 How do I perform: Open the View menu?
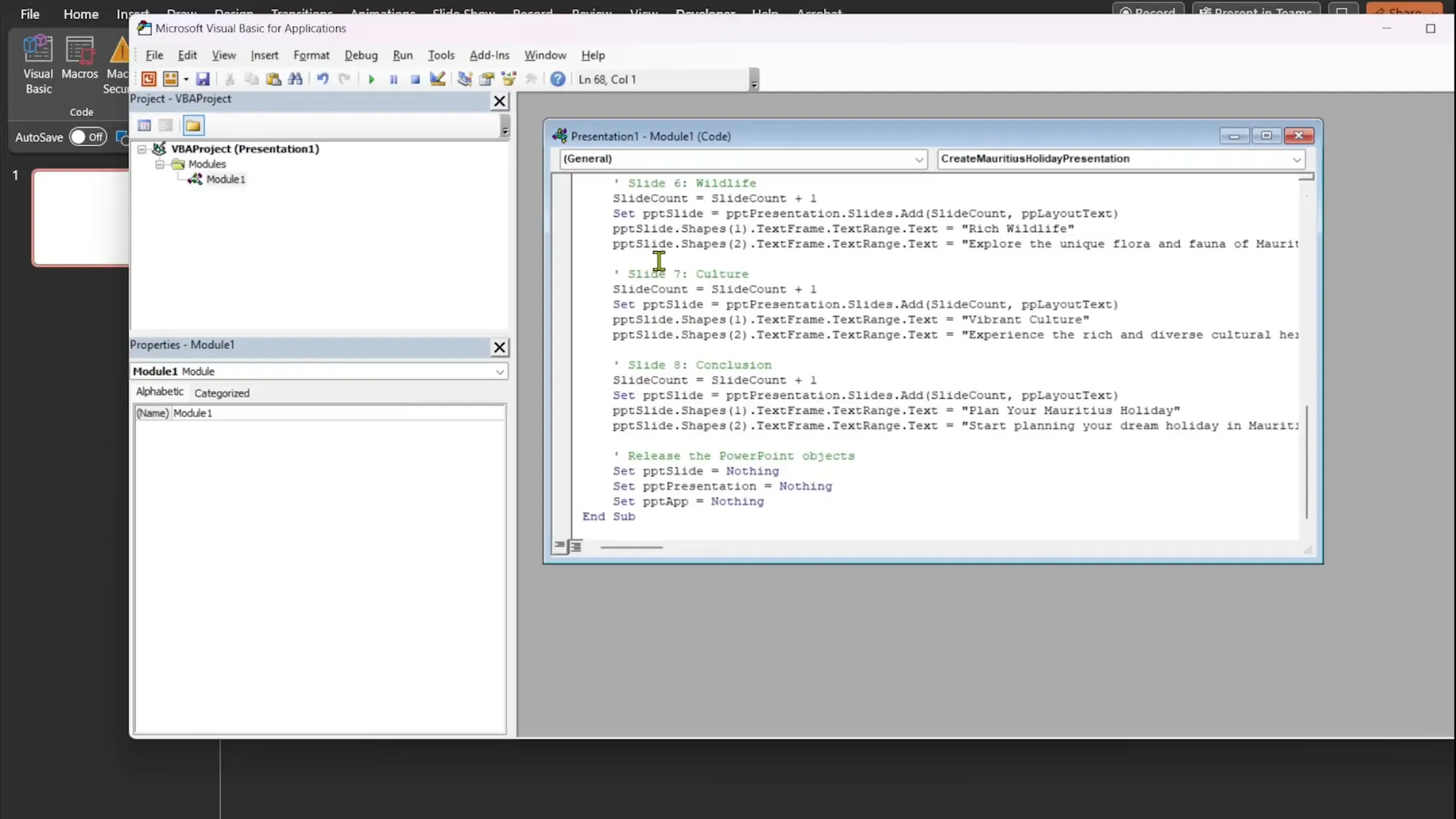pos(224,55)
